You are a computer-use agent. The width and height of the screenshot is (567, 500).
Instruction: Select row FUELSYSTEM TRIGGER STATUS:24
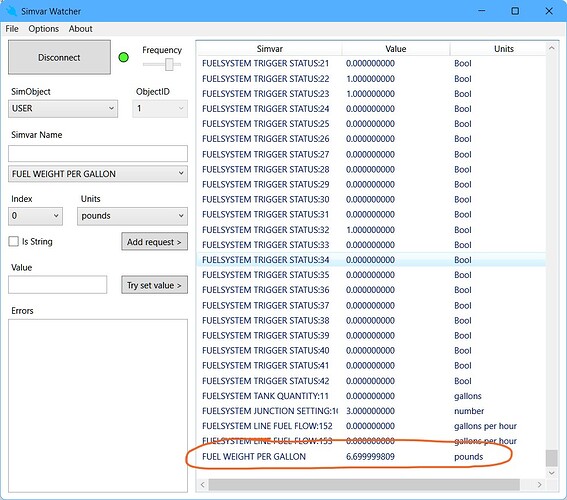(x=372, y=109)
